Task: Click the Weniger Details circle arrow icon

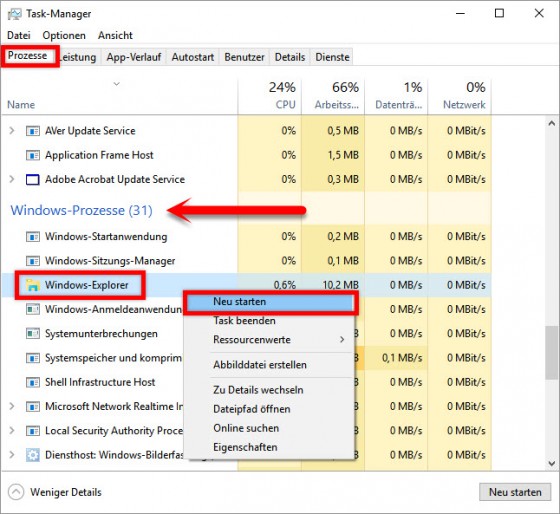Action: click(x=16, y=492)
